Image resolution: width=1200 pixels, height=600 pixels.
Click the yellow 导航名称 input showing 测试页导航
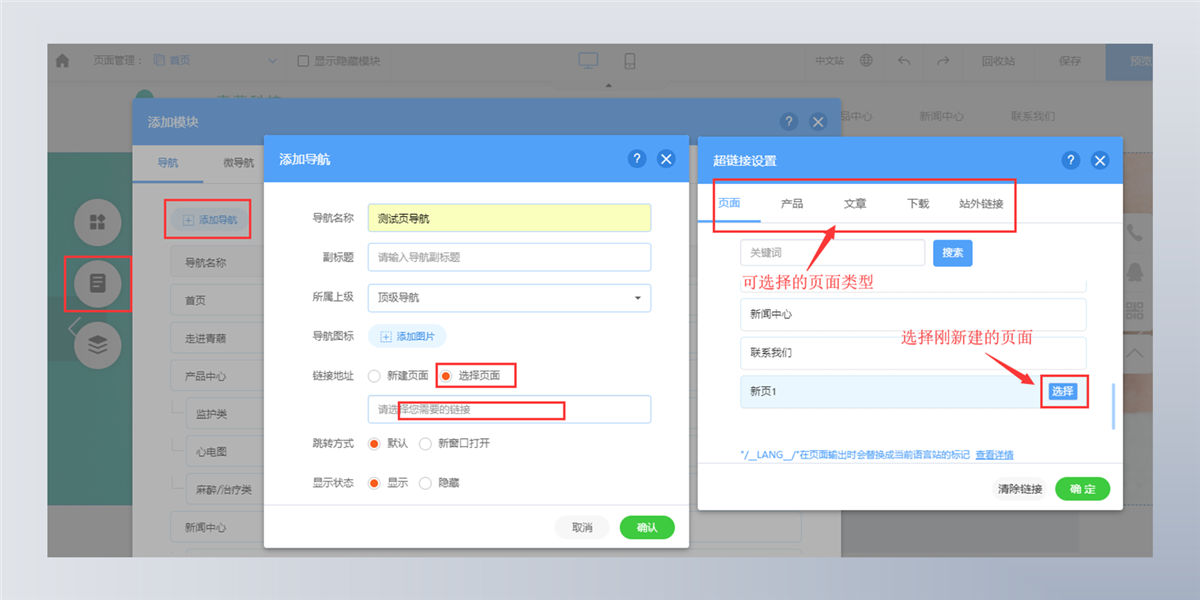click(x=509, y=217)
